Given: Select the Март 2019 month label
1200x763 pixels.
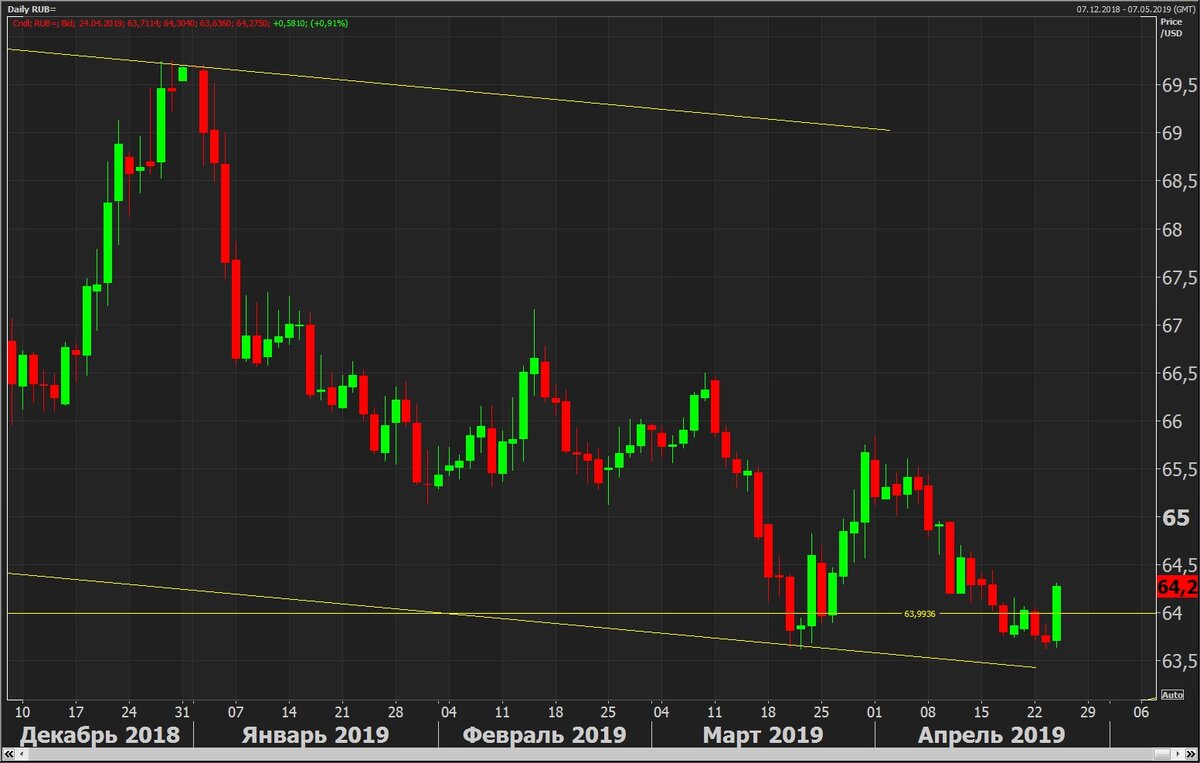Looking at the screenshot, I should 763,735.
